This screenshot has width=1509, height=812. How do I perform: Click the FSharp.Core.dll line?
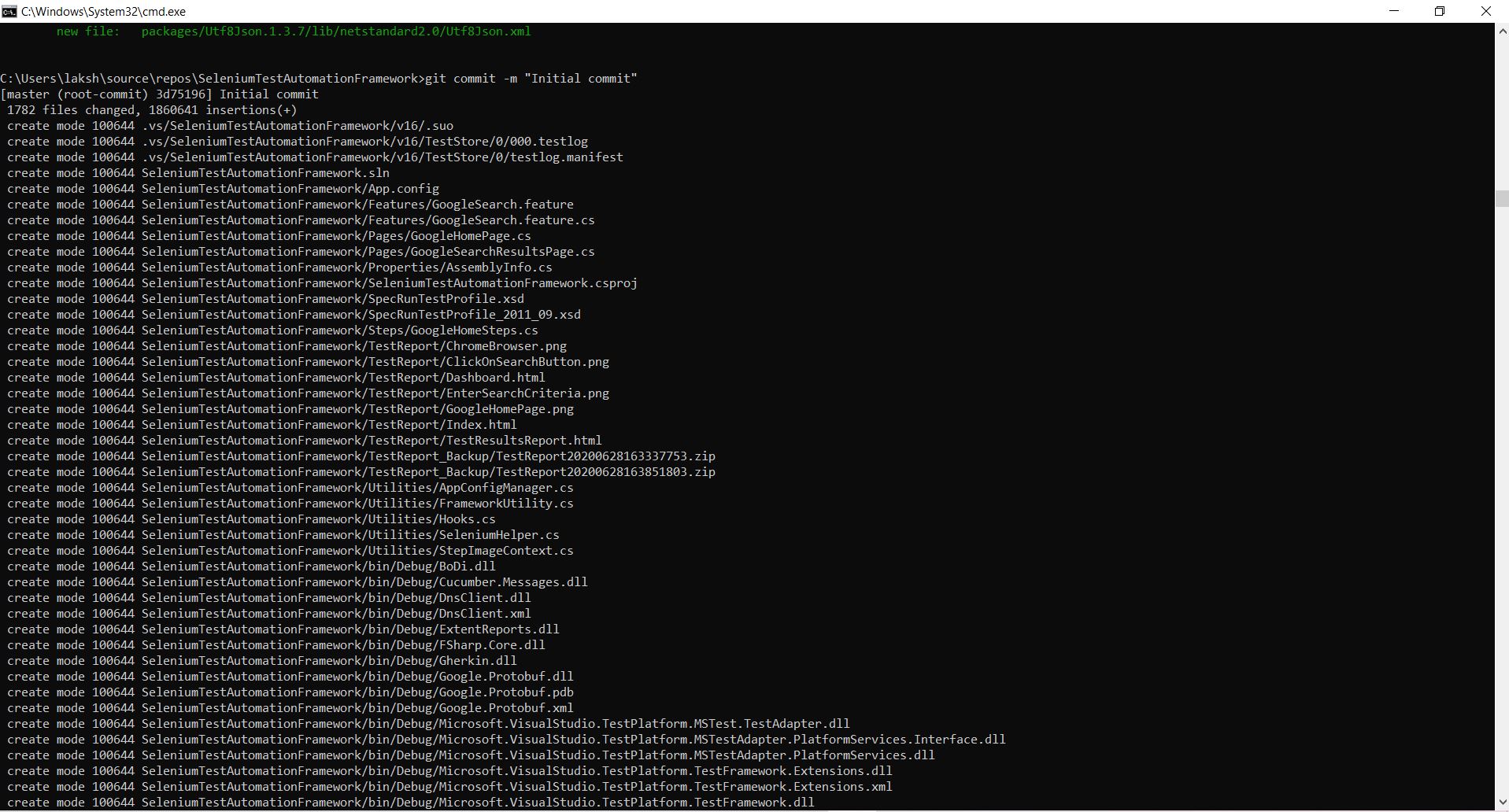coord(276,645)
